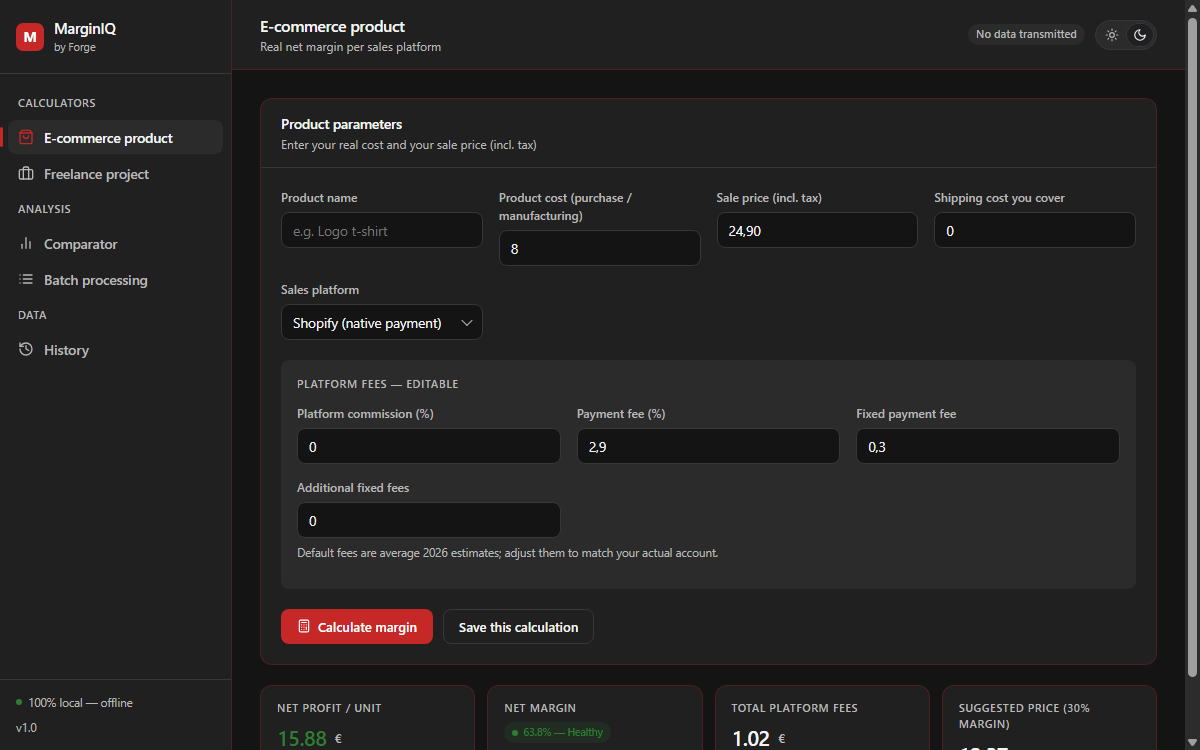Viewport: 1200px width, 750px height.
Task: Edit the Additional fixed fees field
Action: (429, 521)
